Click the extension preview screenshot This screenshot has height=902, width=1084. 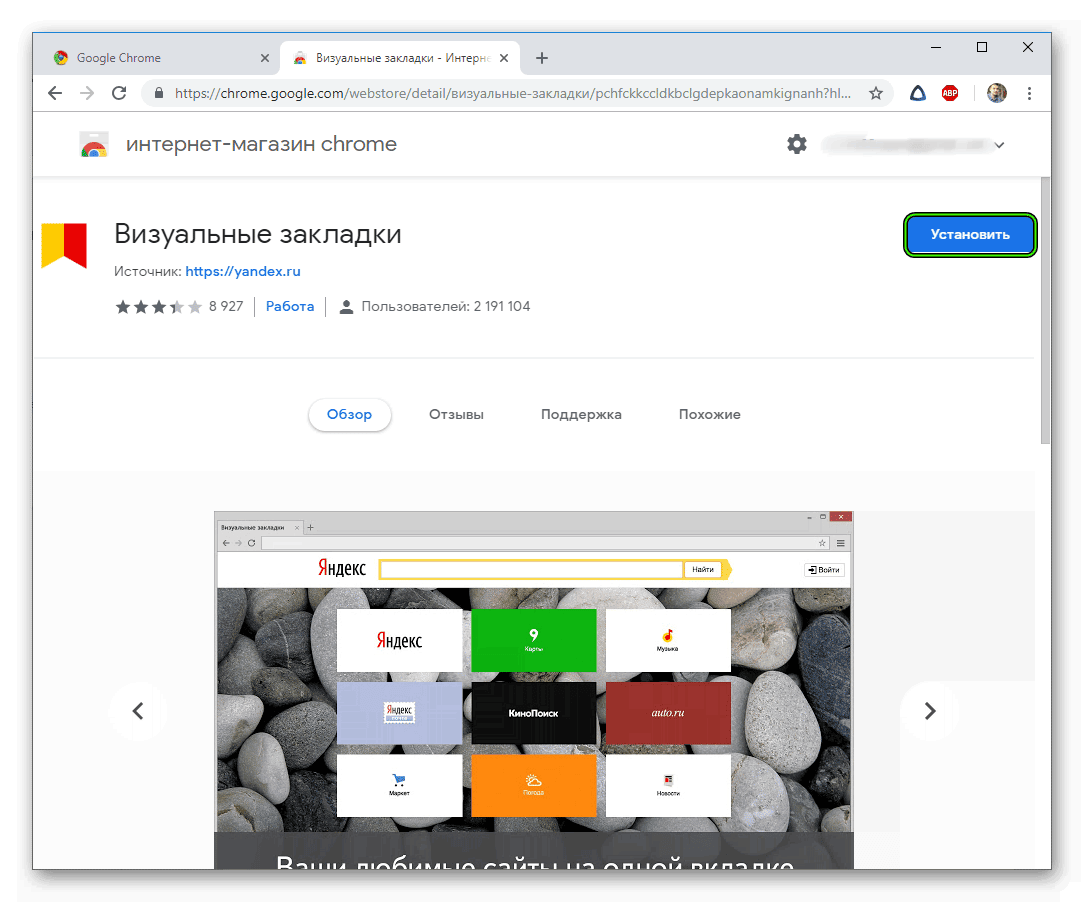pyautogui.click(x=534, y=690)
